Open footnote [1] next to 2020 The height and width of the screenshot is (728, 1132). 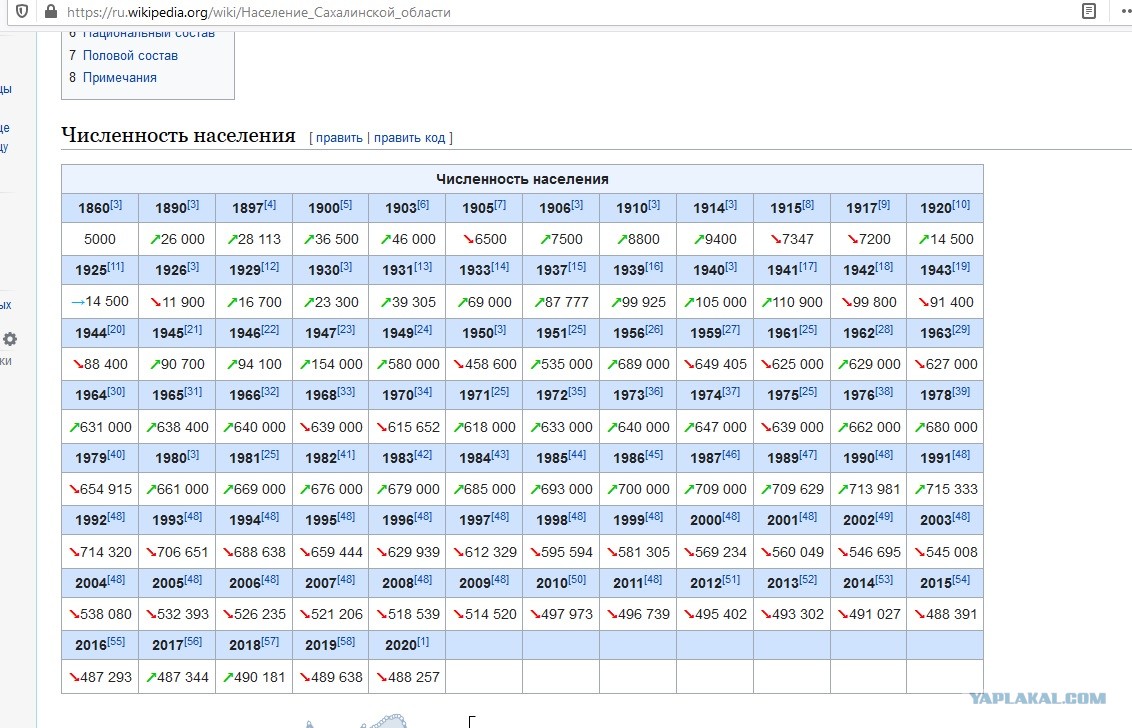pos(423,641)
